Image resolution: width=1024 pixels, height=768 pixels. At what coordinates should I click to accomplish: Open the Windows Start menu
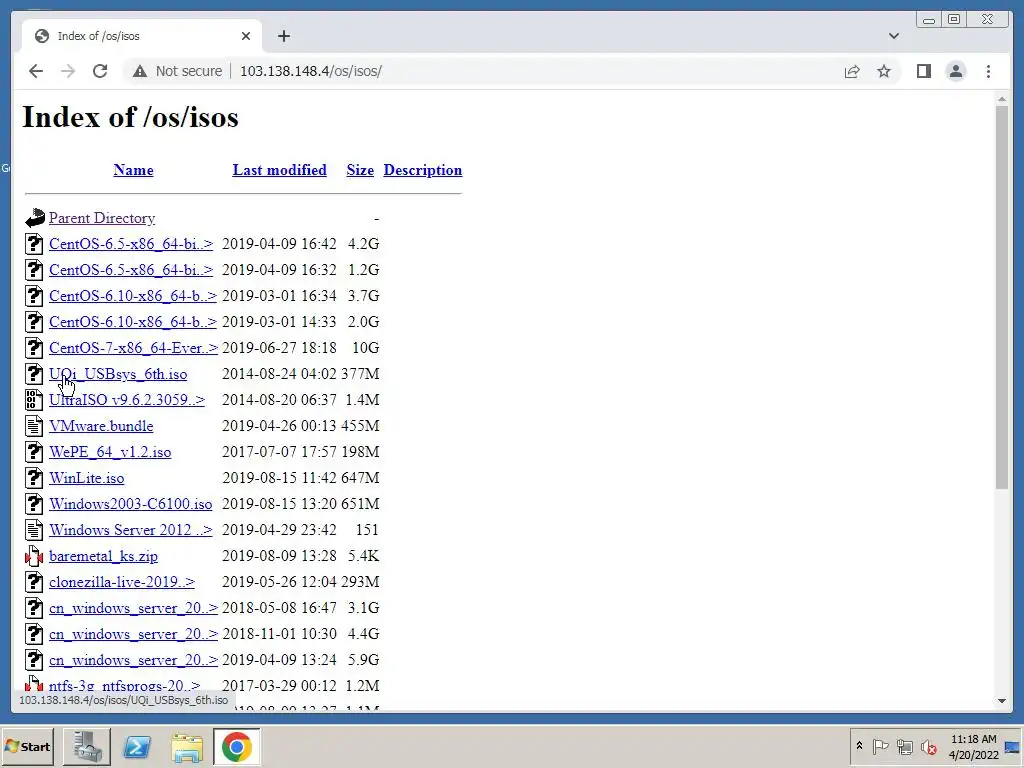[x=27, y=746]
